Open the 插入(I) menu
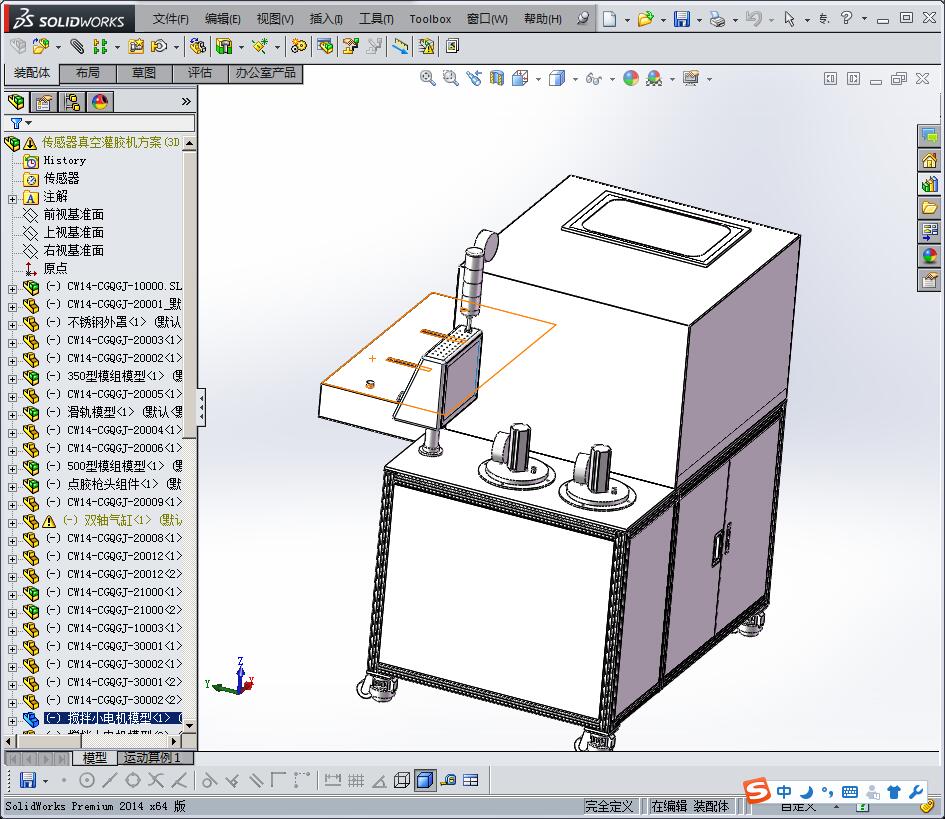This screenshot has width=945, height=819. [326, 19]
